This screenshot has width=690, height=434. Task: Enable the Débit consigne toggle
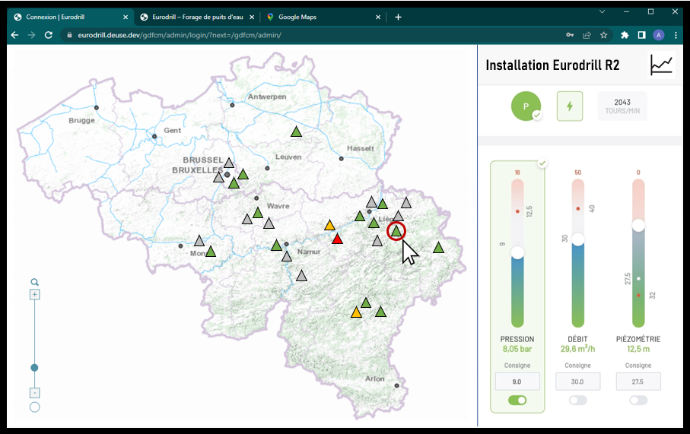click(578, 400)
